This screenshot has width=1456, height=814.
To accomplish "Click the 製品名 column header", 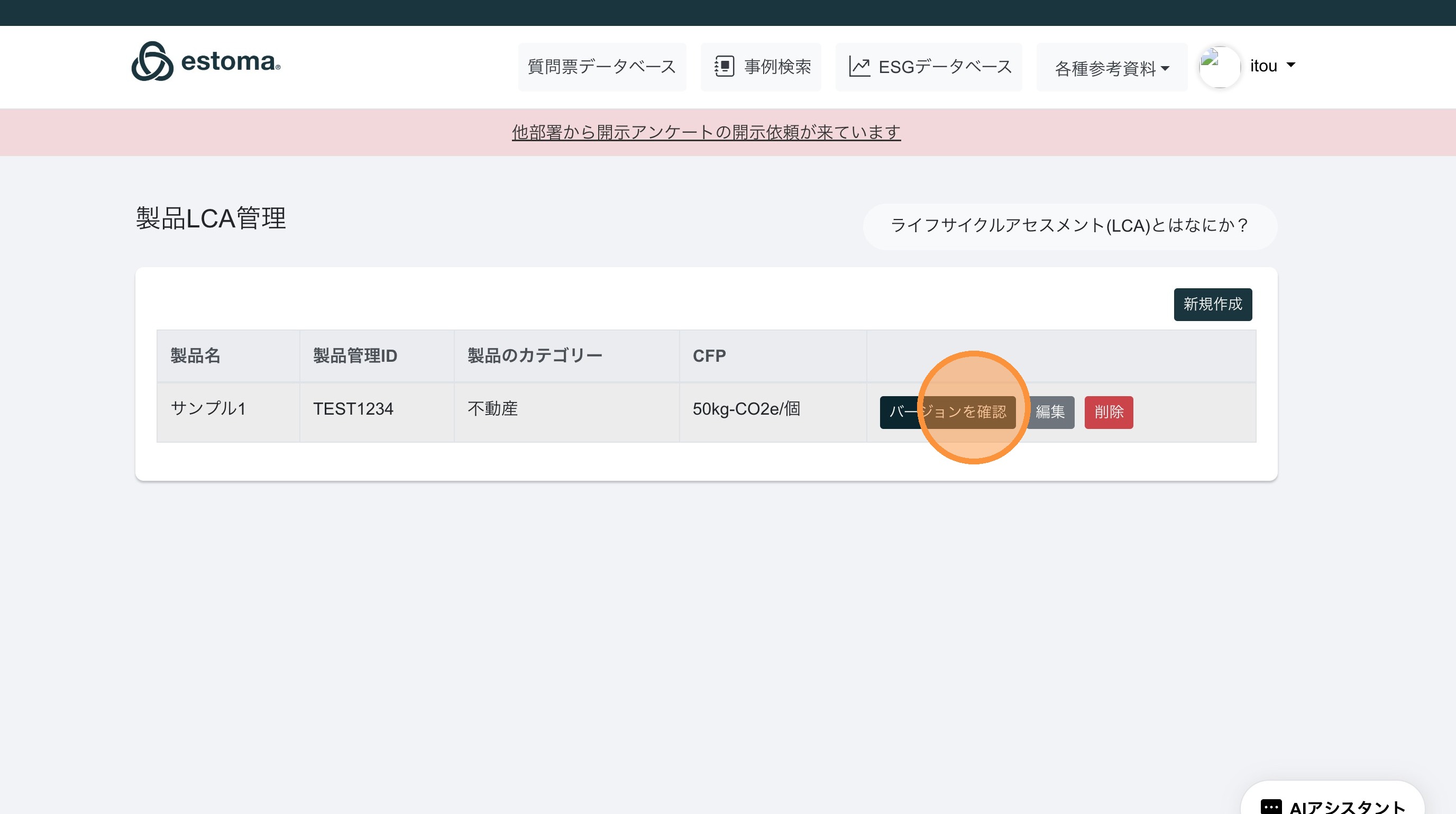I will click(196, 355).
